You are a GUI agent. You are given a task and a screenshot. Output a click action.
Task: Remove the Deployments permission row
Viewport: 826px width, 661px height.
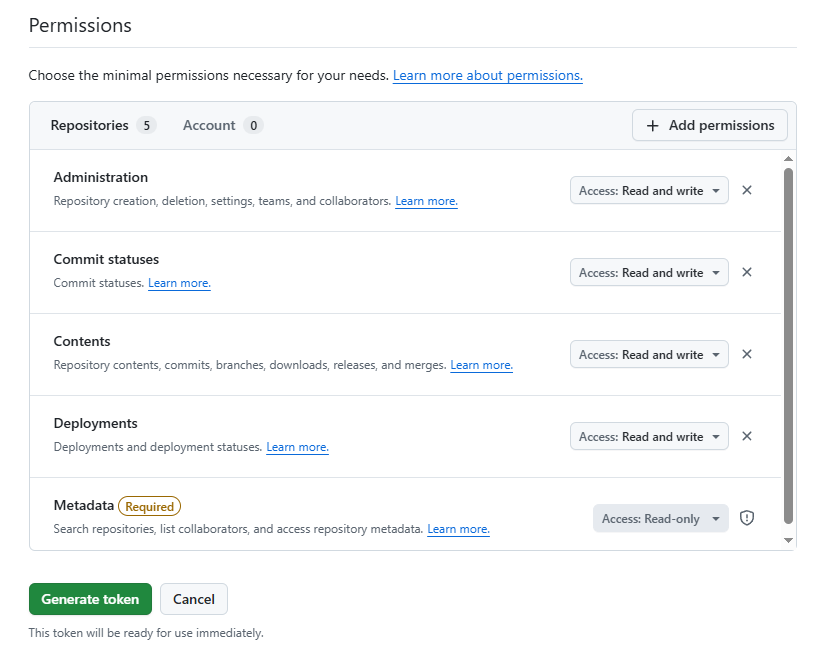(x=747, y=436)
